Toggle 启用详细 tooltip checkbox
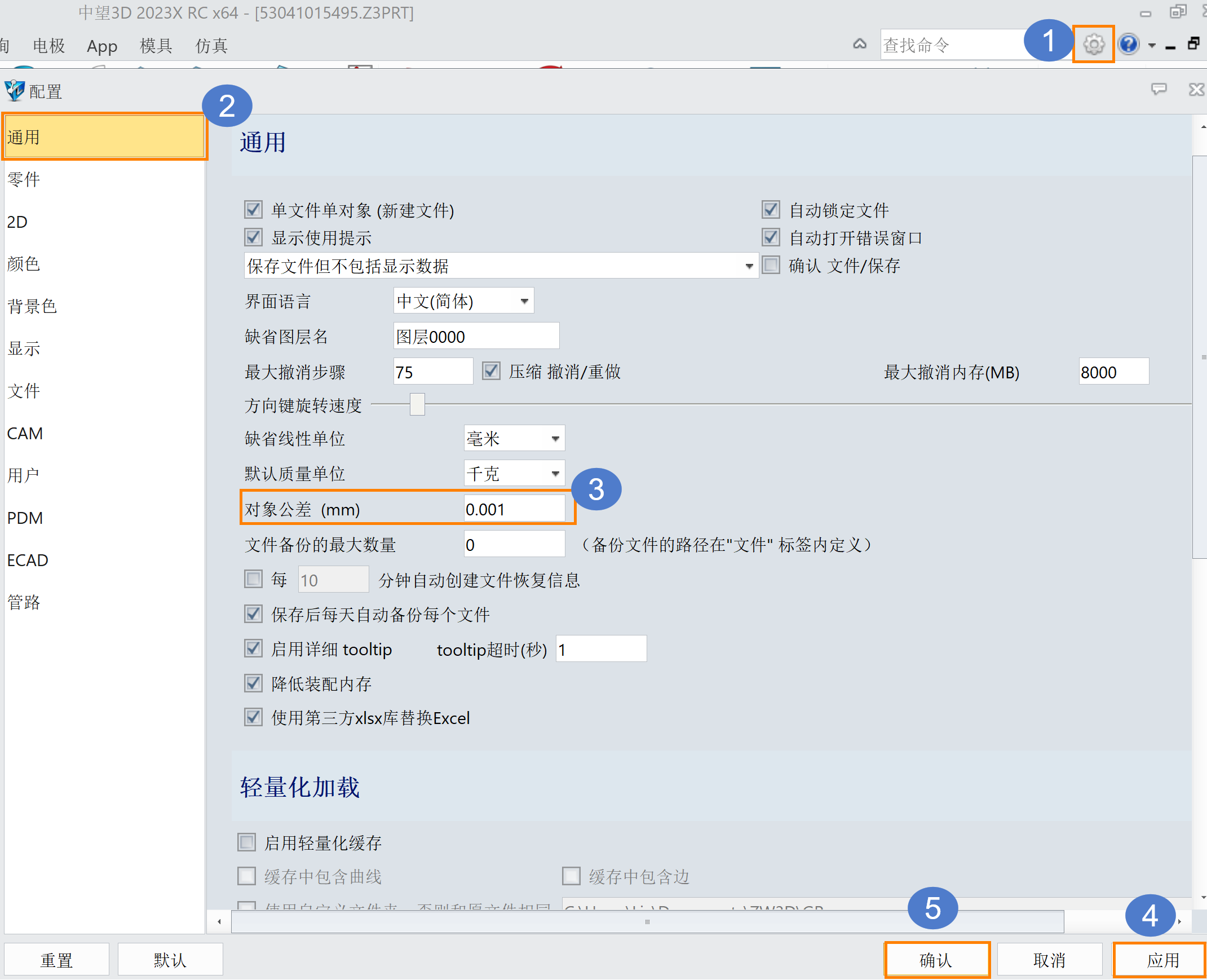 pos(253,648)
